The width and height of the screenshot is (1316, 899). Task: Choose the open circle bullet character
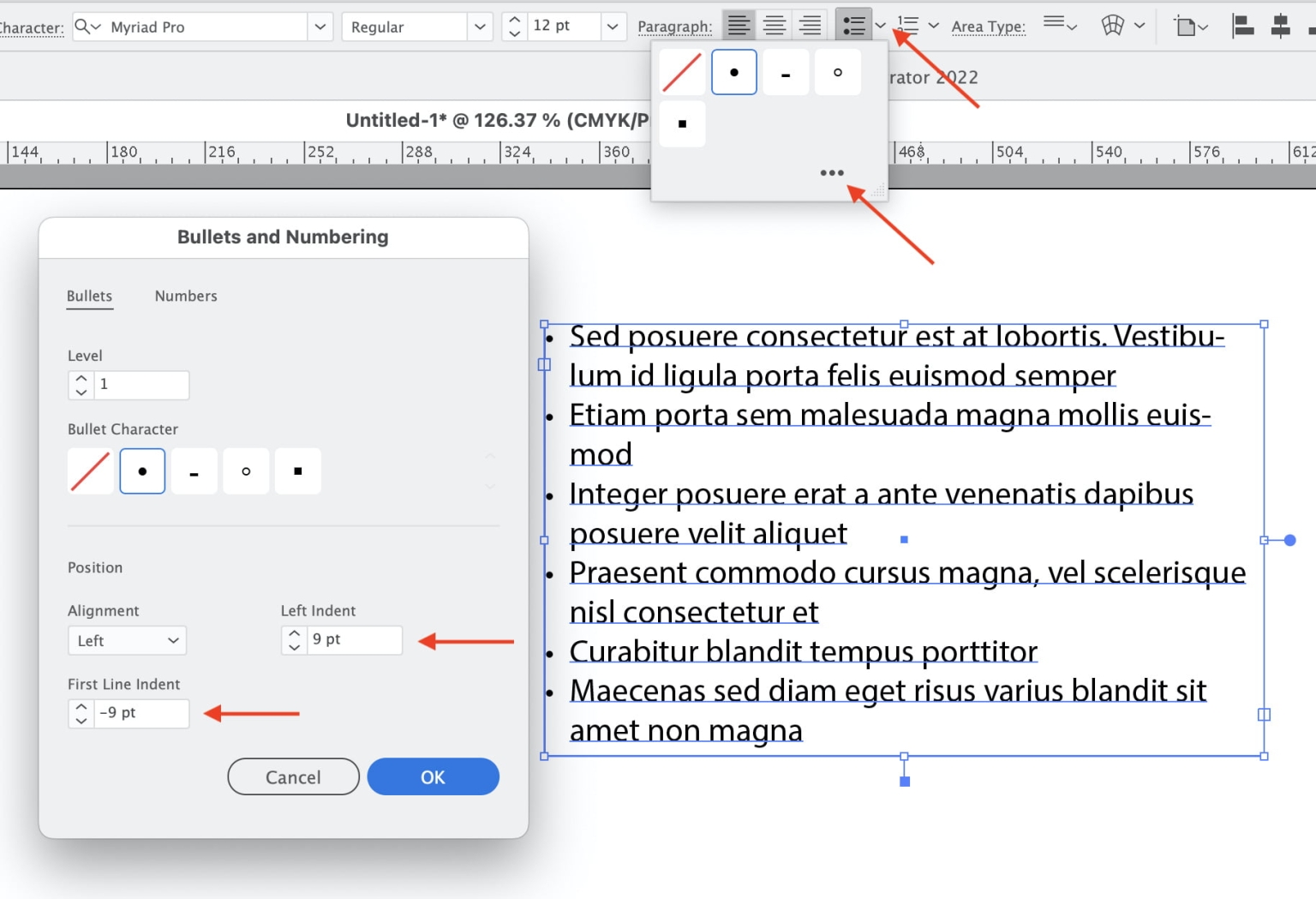[x=246, y=470]
